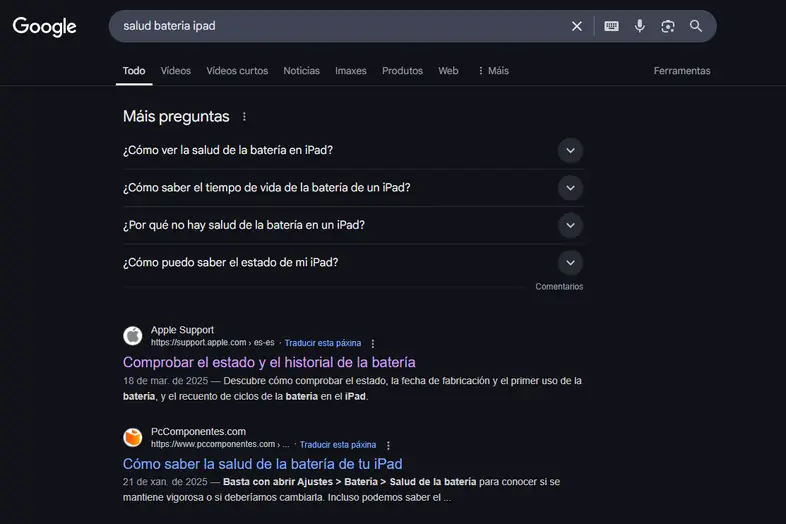Open the Produtos tab

tap(402, 71)
